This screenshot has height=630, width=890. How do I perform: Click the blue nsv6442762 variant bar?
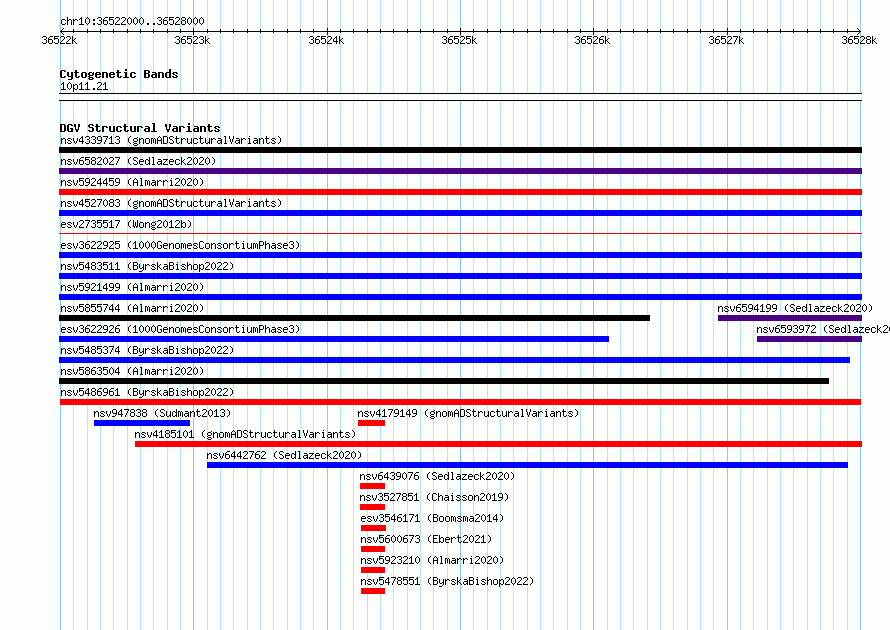[527, 465]
